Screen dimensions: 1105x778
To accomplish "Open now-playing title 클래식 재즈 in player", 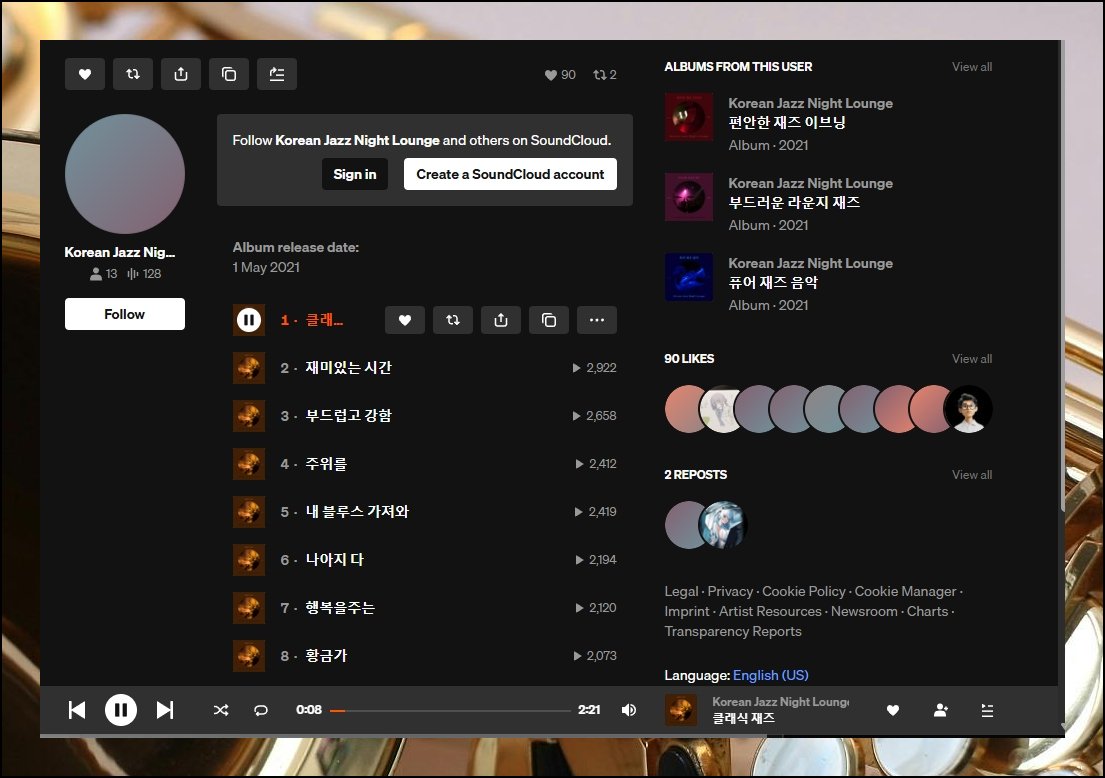I will coord(743,718).
